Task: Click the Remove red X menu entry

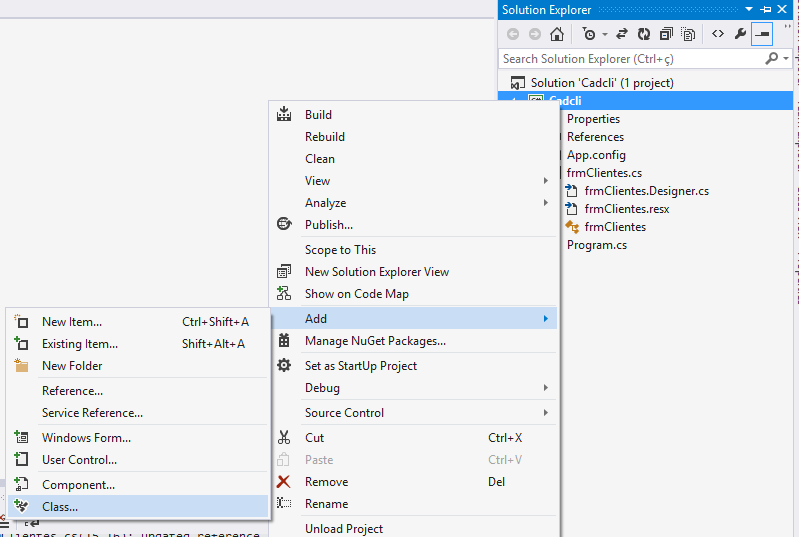Action: (x=326, y=482)
